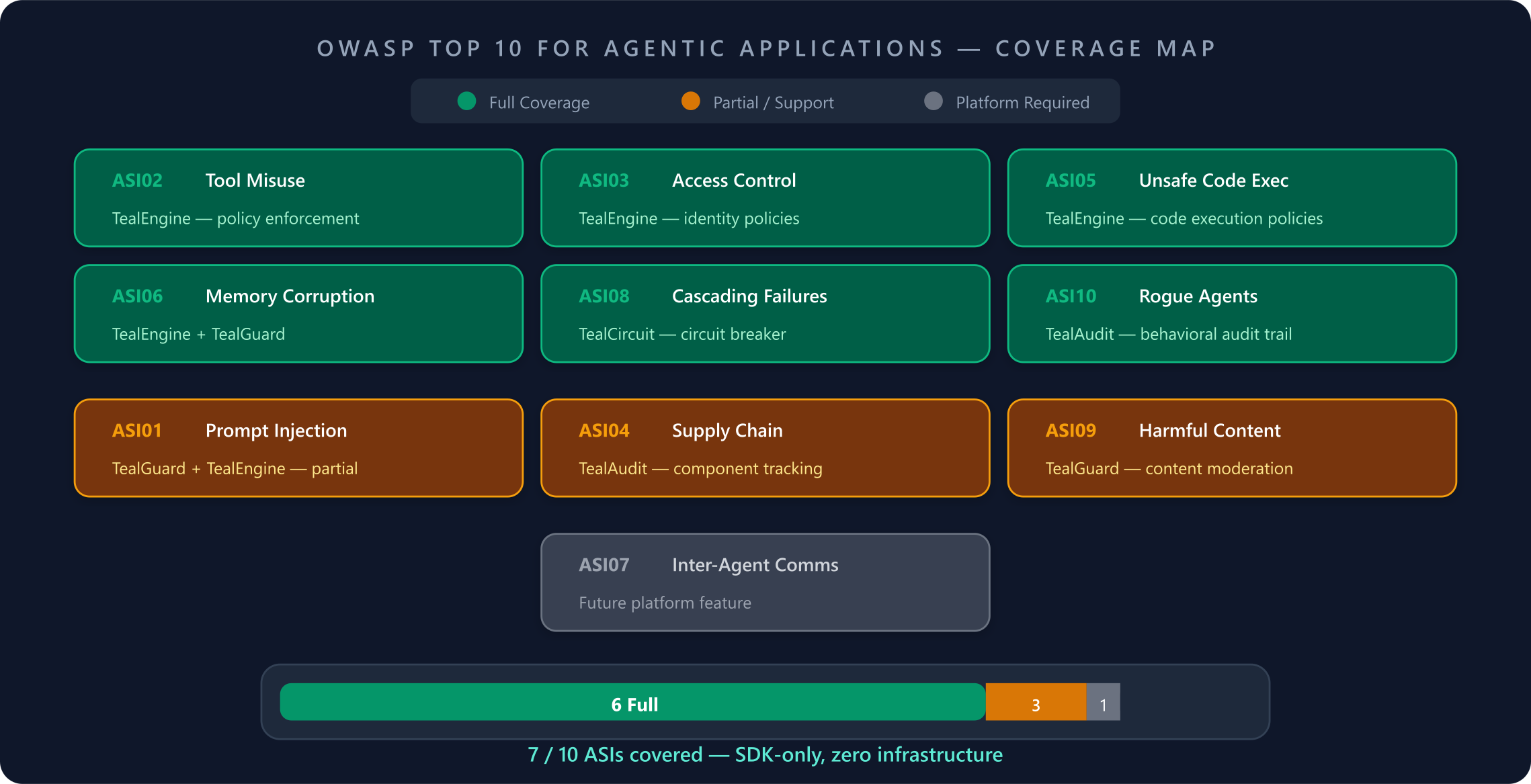Click the ASI06 Memory Corruption card
This screenshot has width=1531, height=784.
point(298,314)
